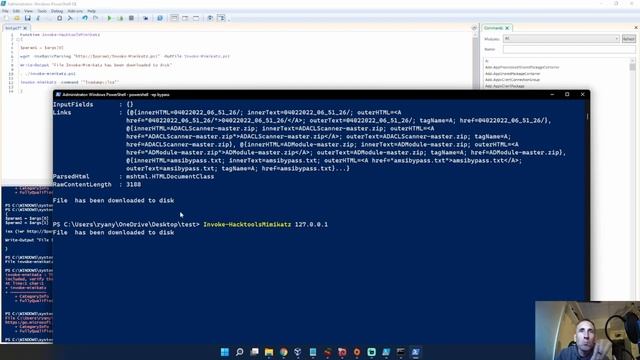This screenshot has width=640, height=360.
Task: Click active PowerShell ISE taskbar icon
Action: click(416, 352)
